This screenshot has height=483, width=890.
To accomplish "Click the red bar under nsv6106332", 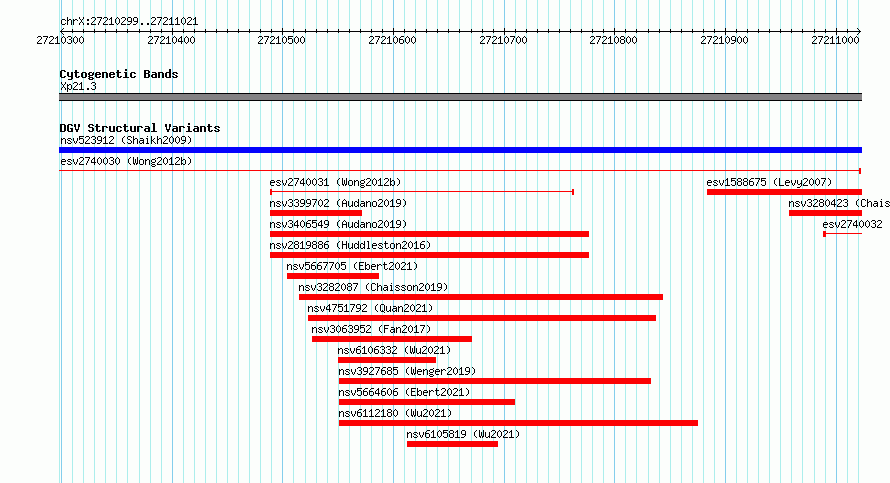I will click(387, 360).
